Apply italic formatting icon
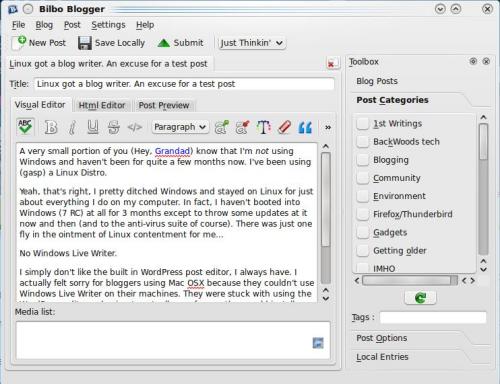500x384 pixels. [72, 127]
